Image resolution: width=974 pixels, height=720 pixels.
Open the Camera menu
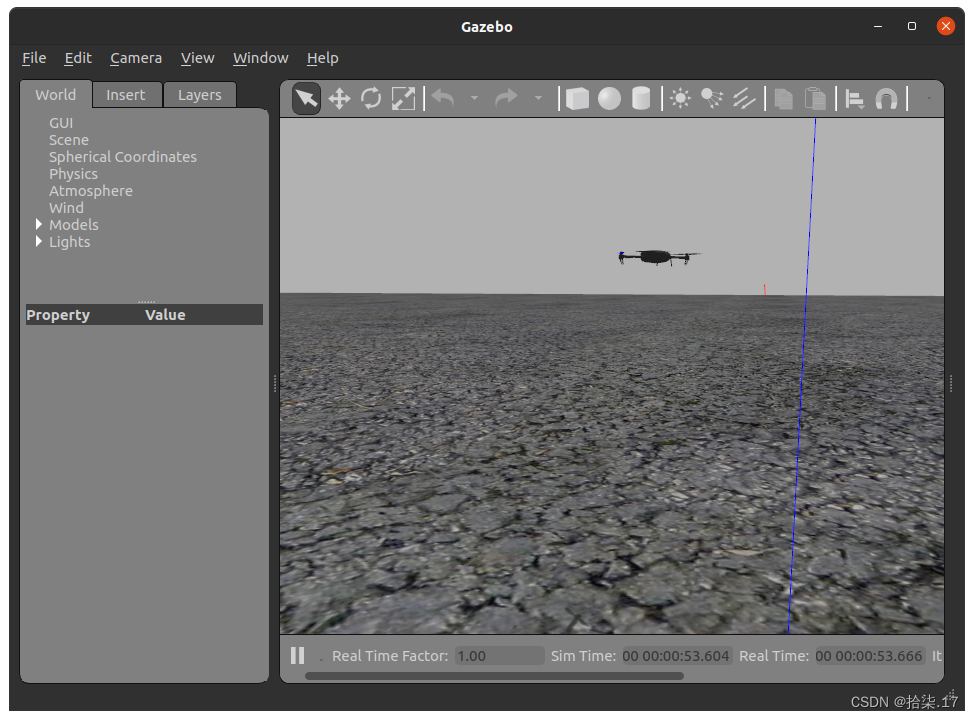[136, 58]
